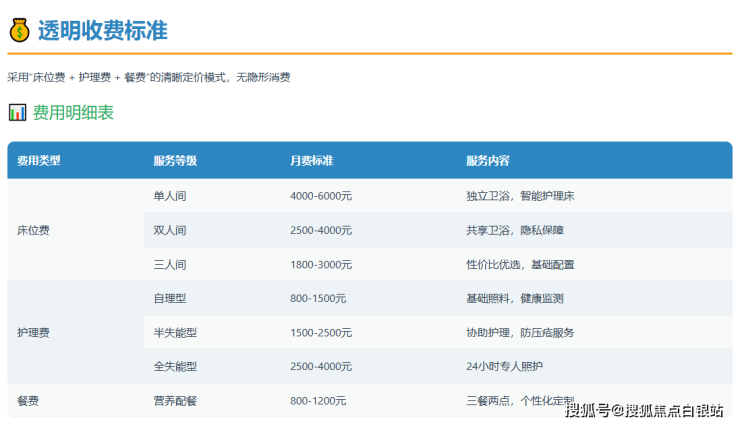The height and width of the screenshot is (426, 740).
Task: Click the 营养配餐 meal cell
Action: point(175,401)
